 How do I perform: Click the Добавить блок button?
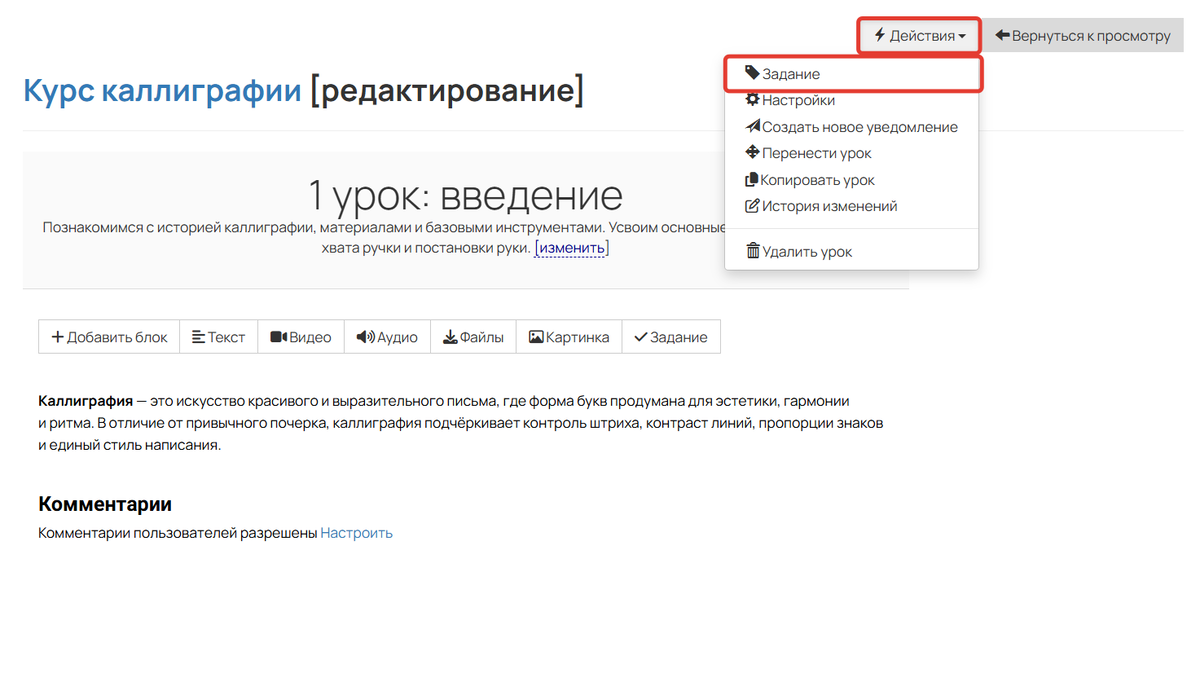tap(108, 336)
